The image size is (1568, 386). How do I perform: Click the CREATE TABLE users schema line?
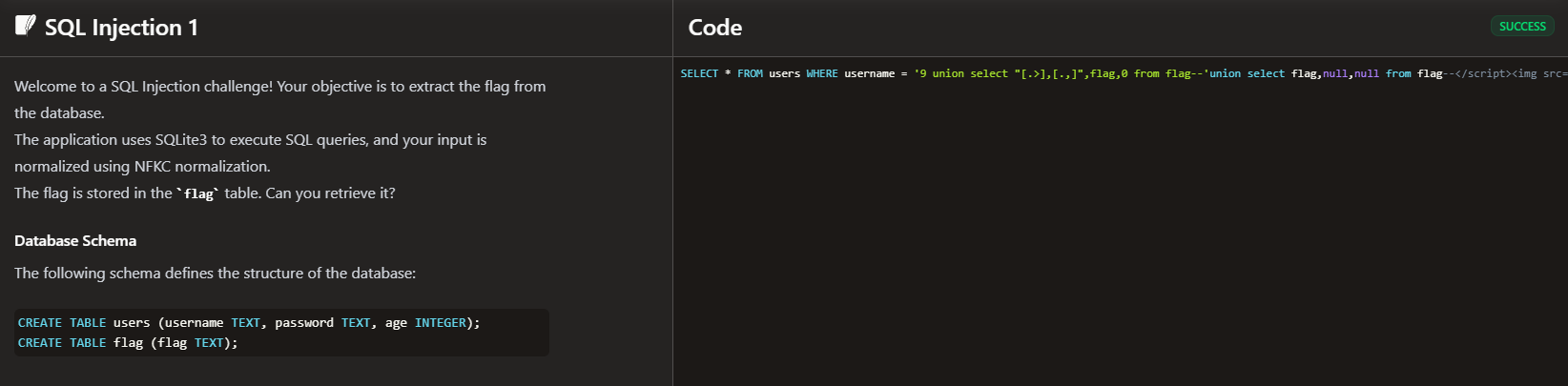pos(249,323)
